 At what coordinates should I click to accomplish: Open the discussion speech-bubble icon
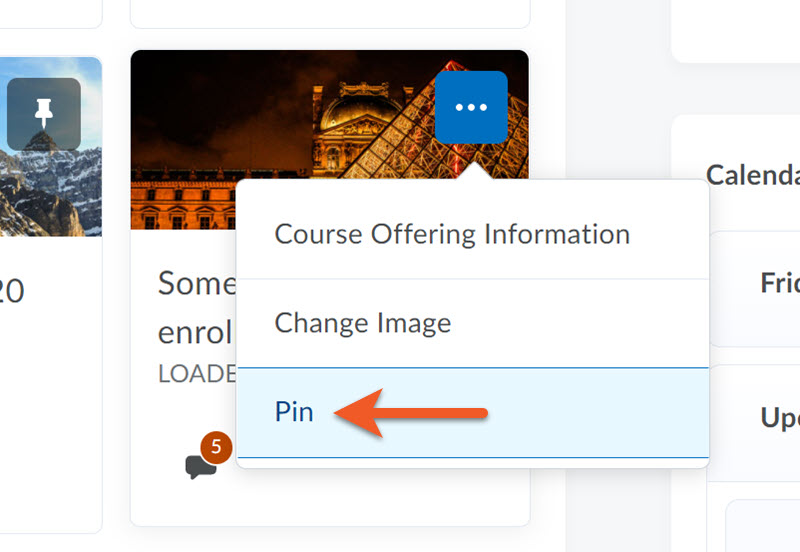[201, 466]
